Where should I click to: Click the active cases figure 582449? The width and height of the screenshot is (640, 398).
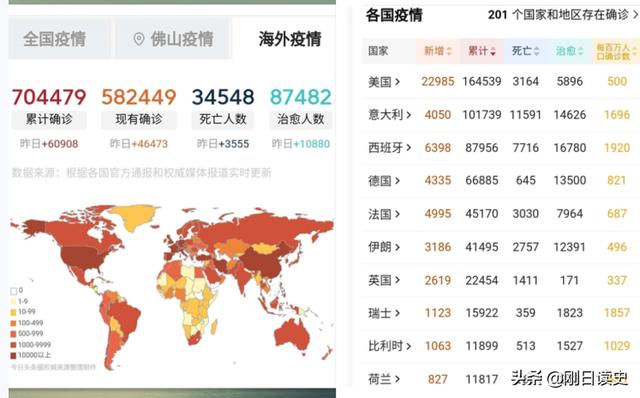[139, 97]
